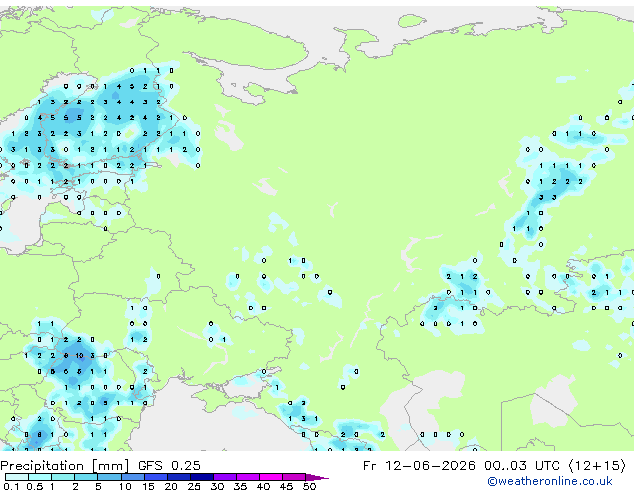Click the legend swatch for 15 to 20 mm
This screenshot has width=634, height=490.
point(155,477)
